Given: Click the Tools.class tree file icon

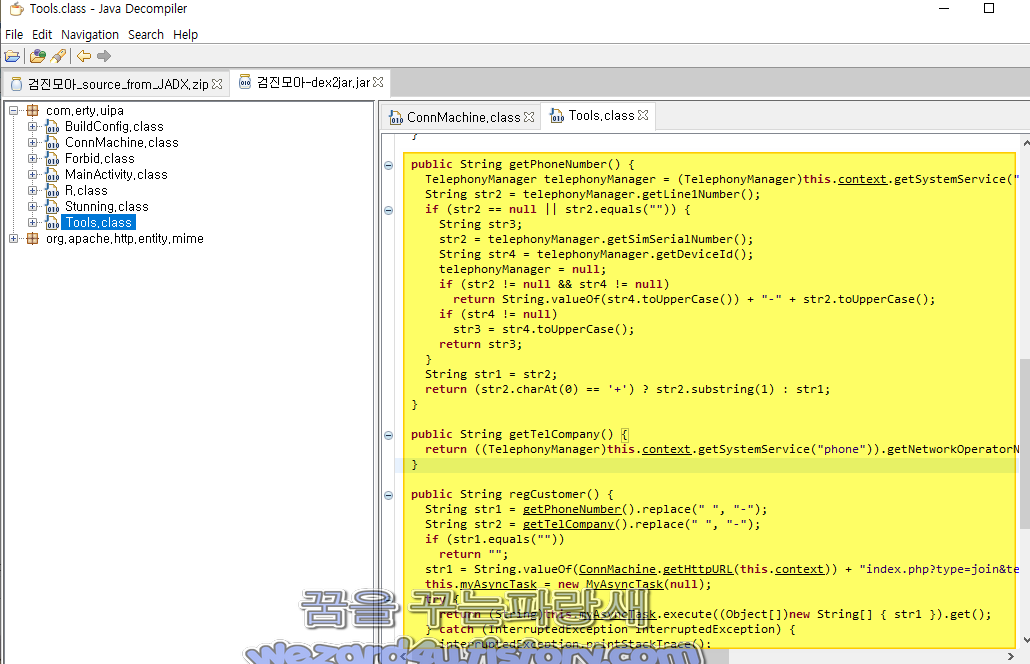Looking at the screenshot, I should [x=53, y=223].
